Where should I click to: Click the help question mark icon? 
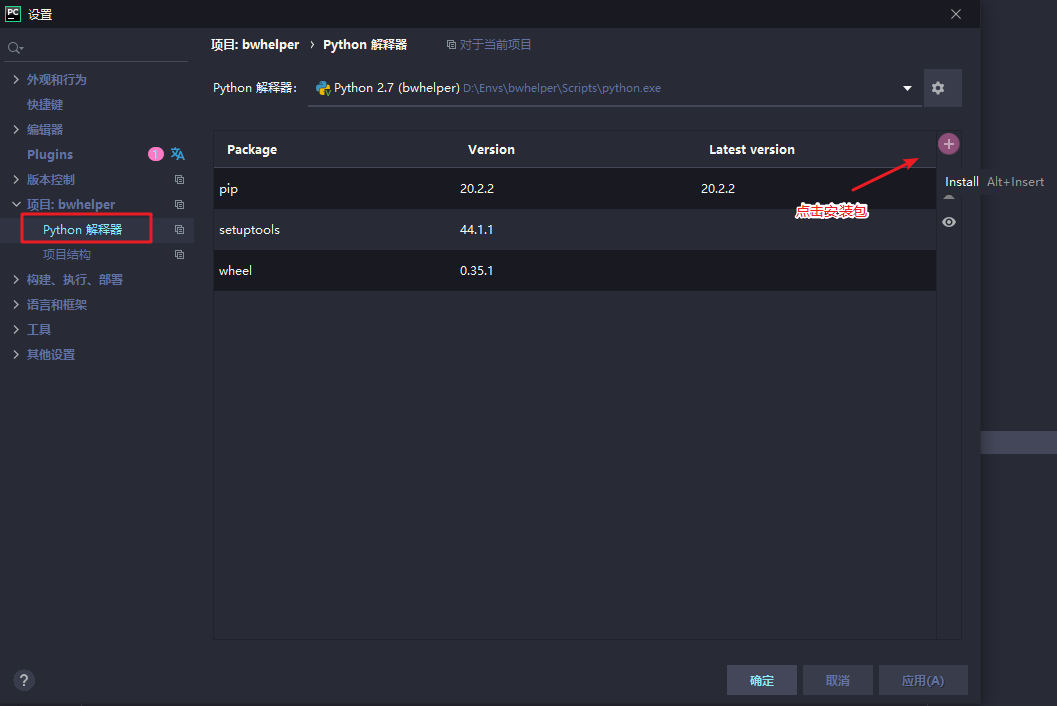(25, 680)
